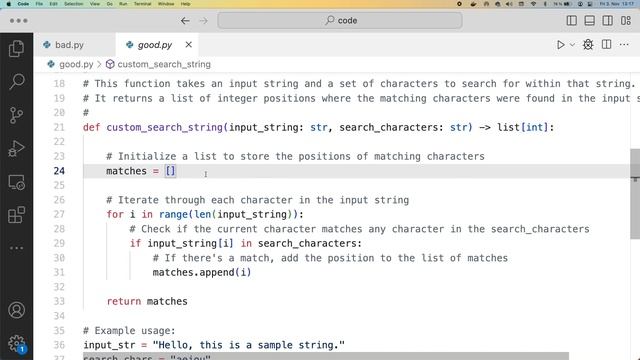The image size is (640, 360).
Task: Run the Python file with the play button
Action: 561,45
